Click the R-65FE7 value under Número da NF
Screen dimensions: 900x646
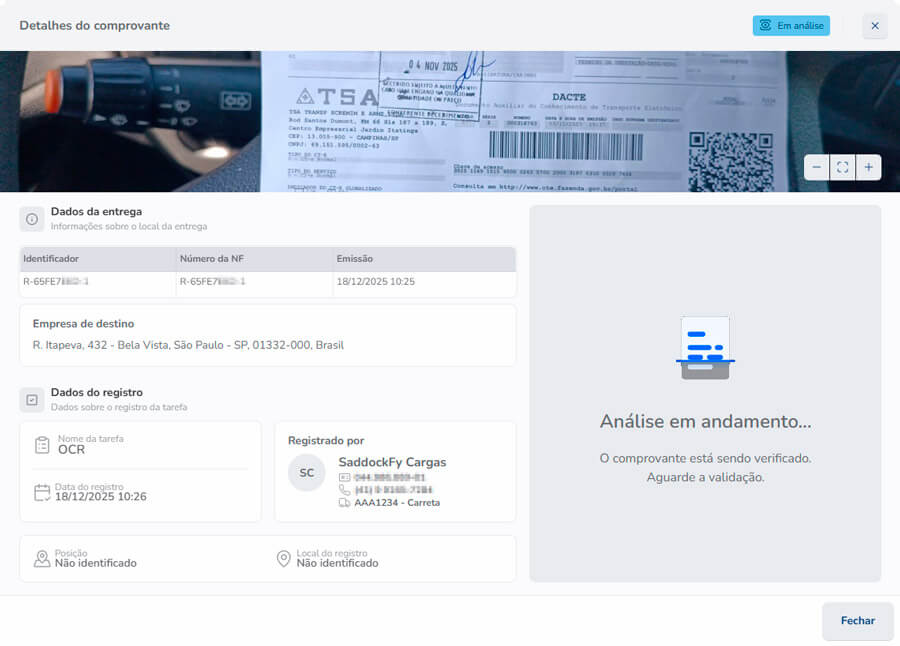pyautogui.click(x=212, y=281)
